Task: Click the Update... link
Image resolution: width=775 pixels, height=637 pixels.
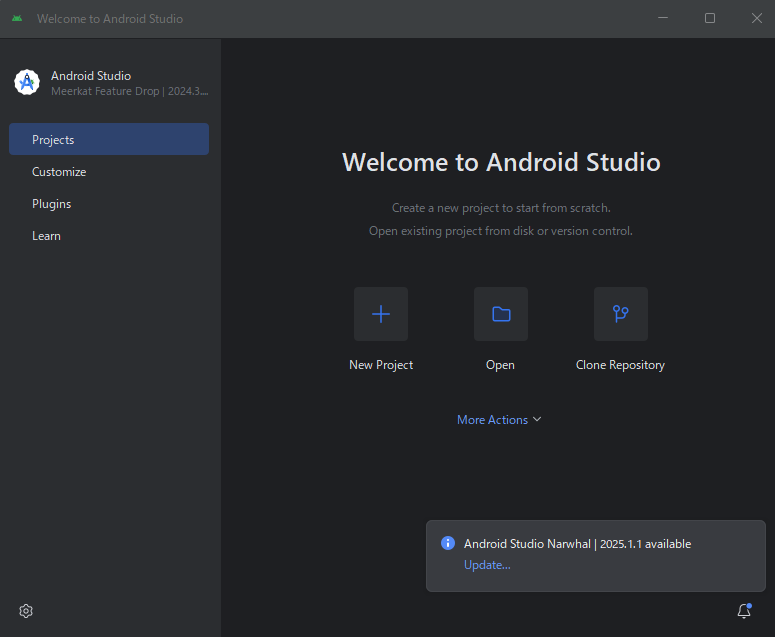Action: point(487,565)
